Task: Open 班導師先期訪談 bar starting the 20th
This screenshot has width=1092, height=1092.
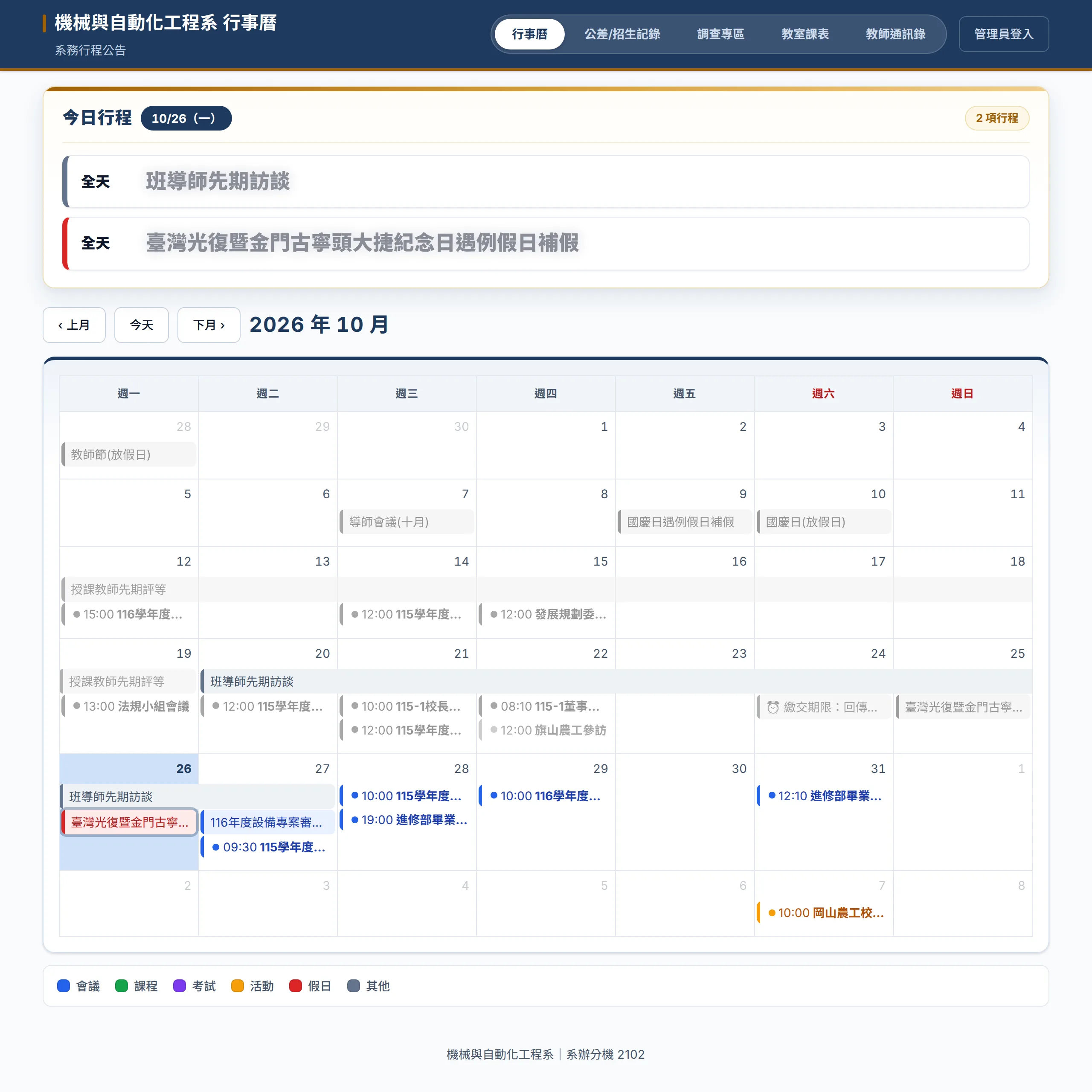Action: point(616,682)
